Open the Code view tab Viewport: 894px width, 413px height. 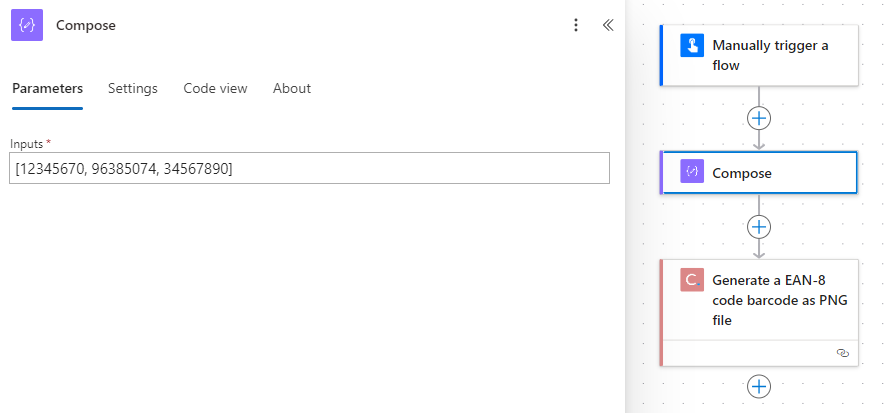click(x=216, y=88)
